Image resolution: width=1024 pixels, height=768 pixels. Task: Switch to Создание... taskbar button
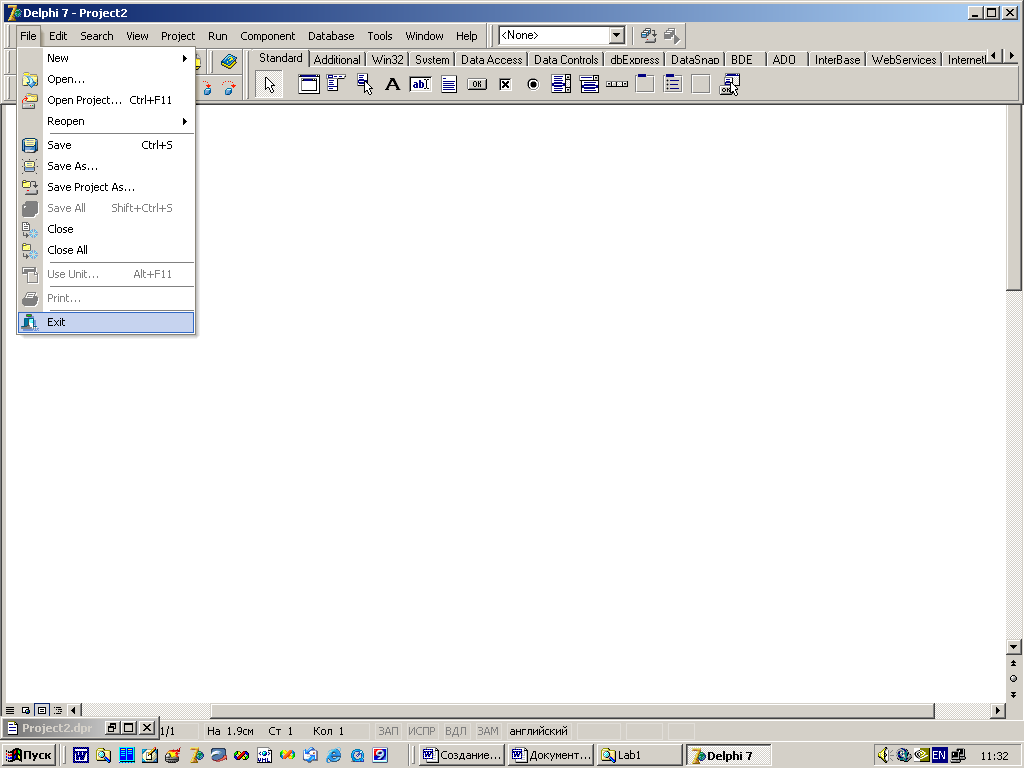pos(462,755)
